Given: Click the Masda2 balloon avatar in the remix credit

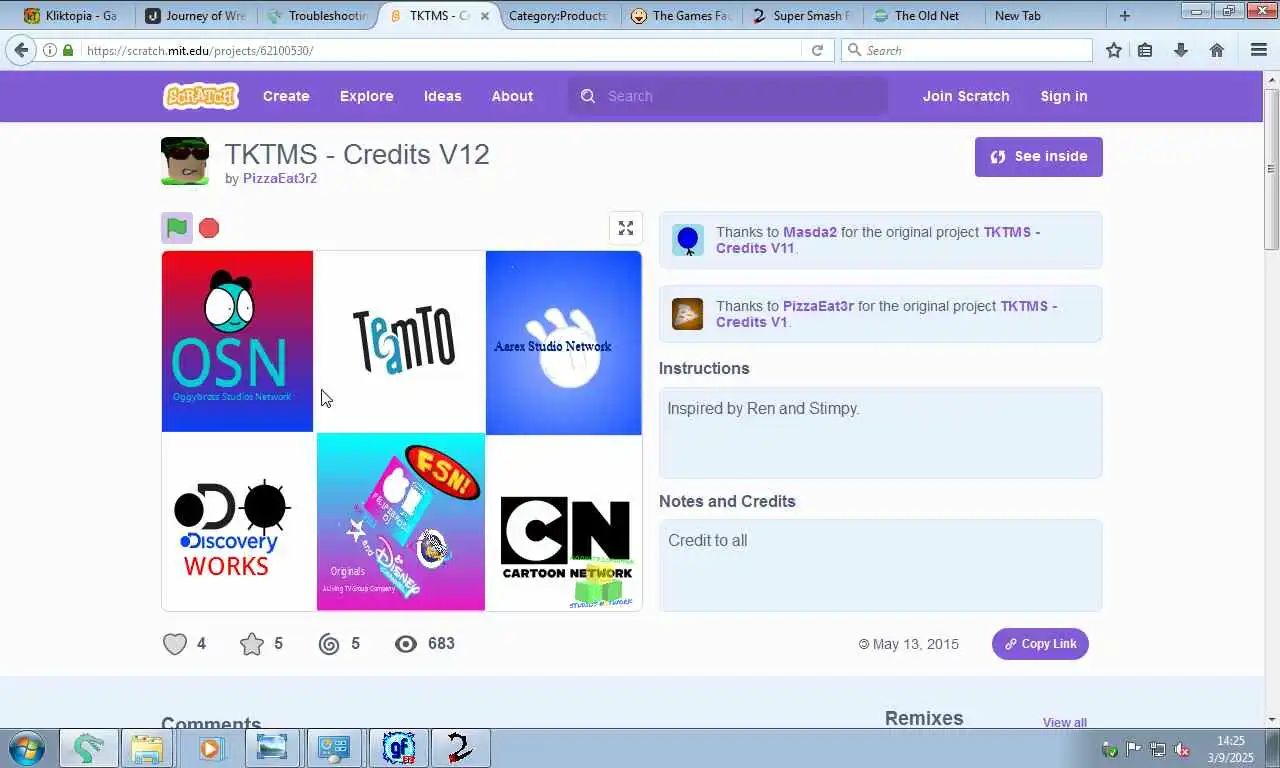Looking at the screenshot, I should pyautogui.click(x=688, y=240).
